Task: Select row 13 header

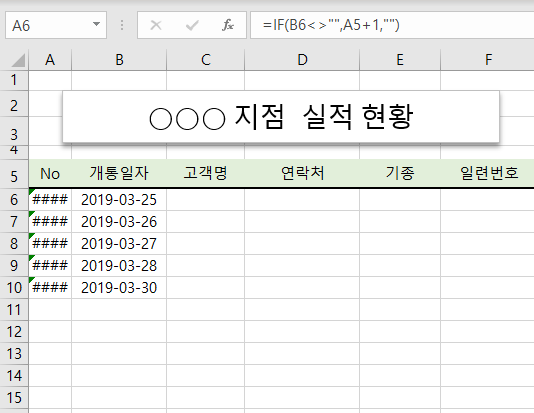Action: (14, 354)
